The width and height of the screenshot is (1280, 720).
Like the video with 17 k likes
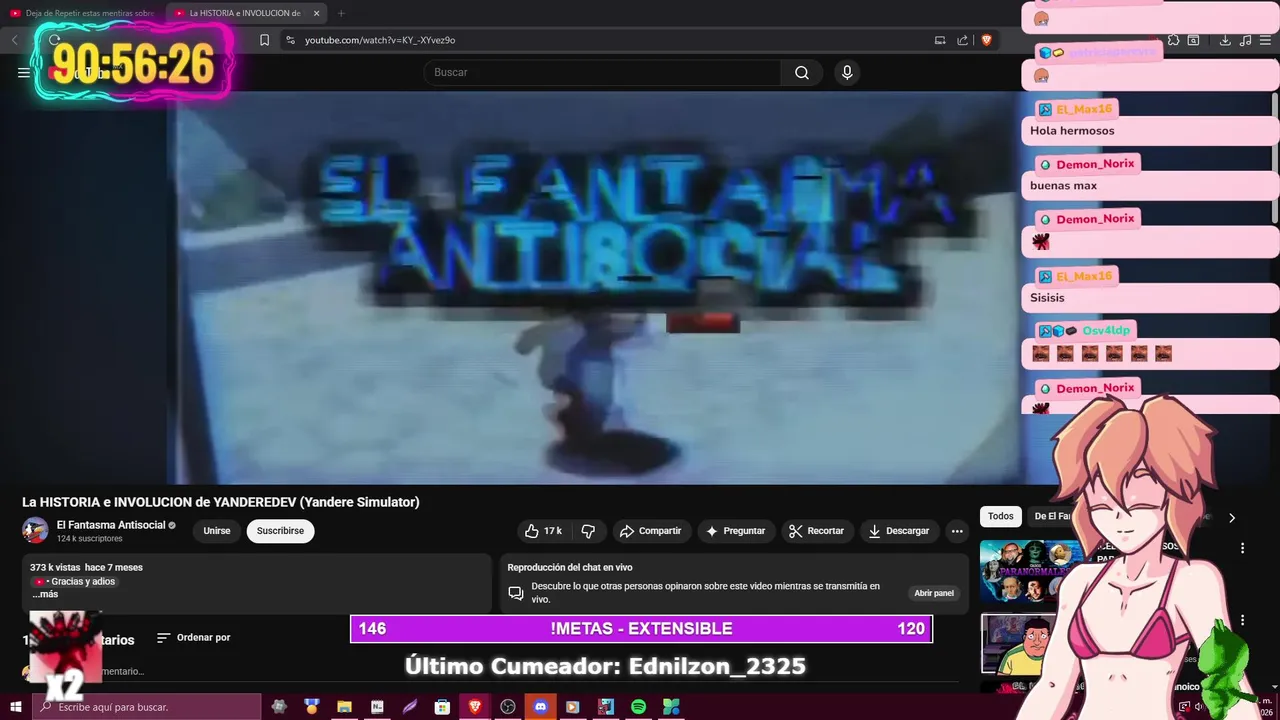click(544, 531)
